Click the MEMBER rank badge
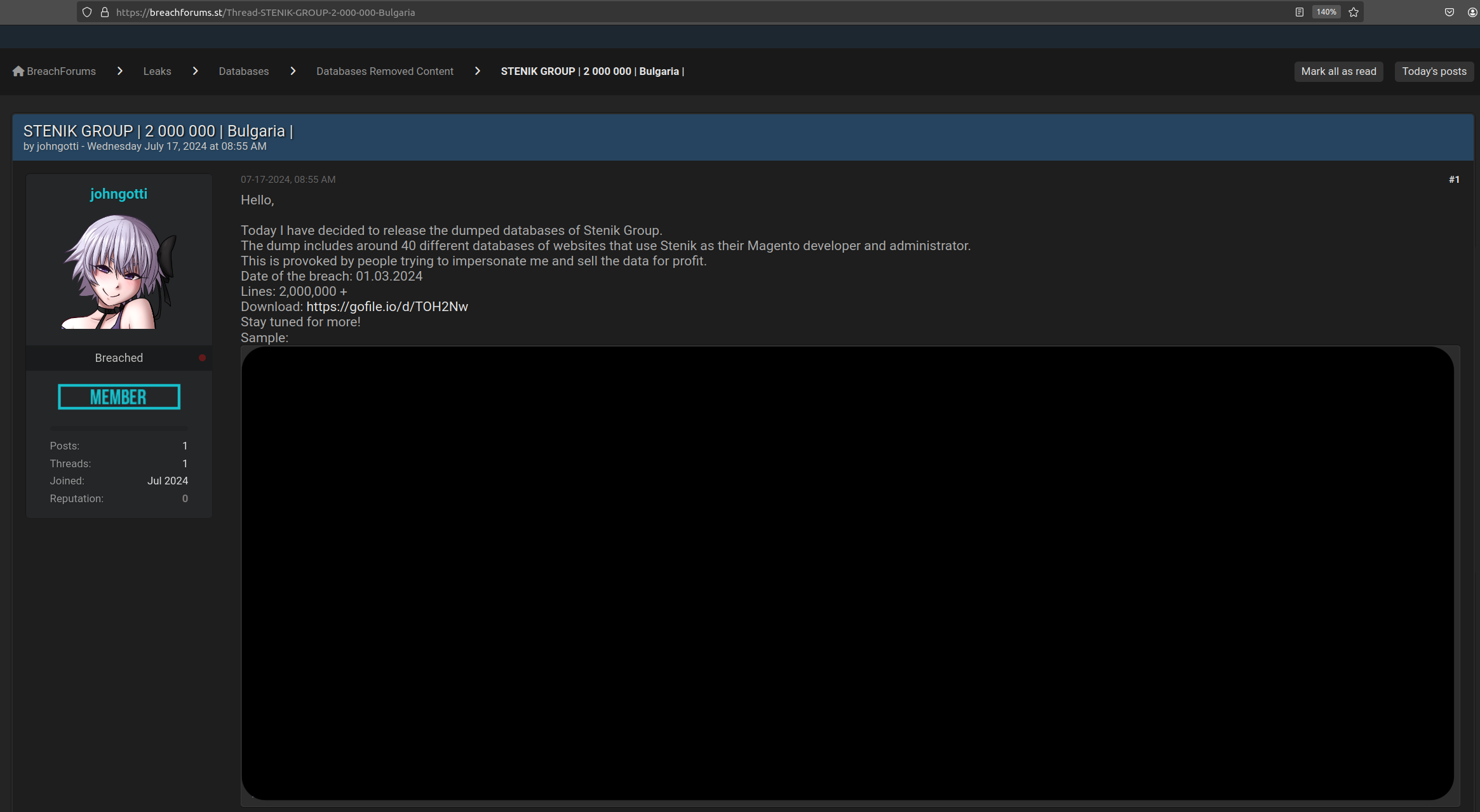1480x812 pixels. point(119,397)
